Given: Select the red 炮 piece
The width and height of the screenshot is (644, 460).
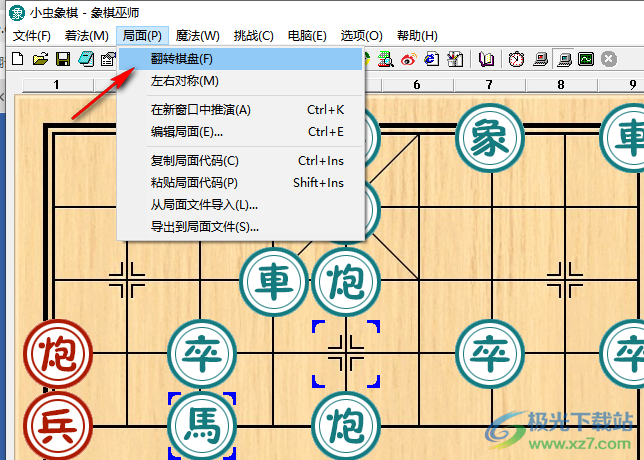Looking at the screenshot, I should pos(58,353).
